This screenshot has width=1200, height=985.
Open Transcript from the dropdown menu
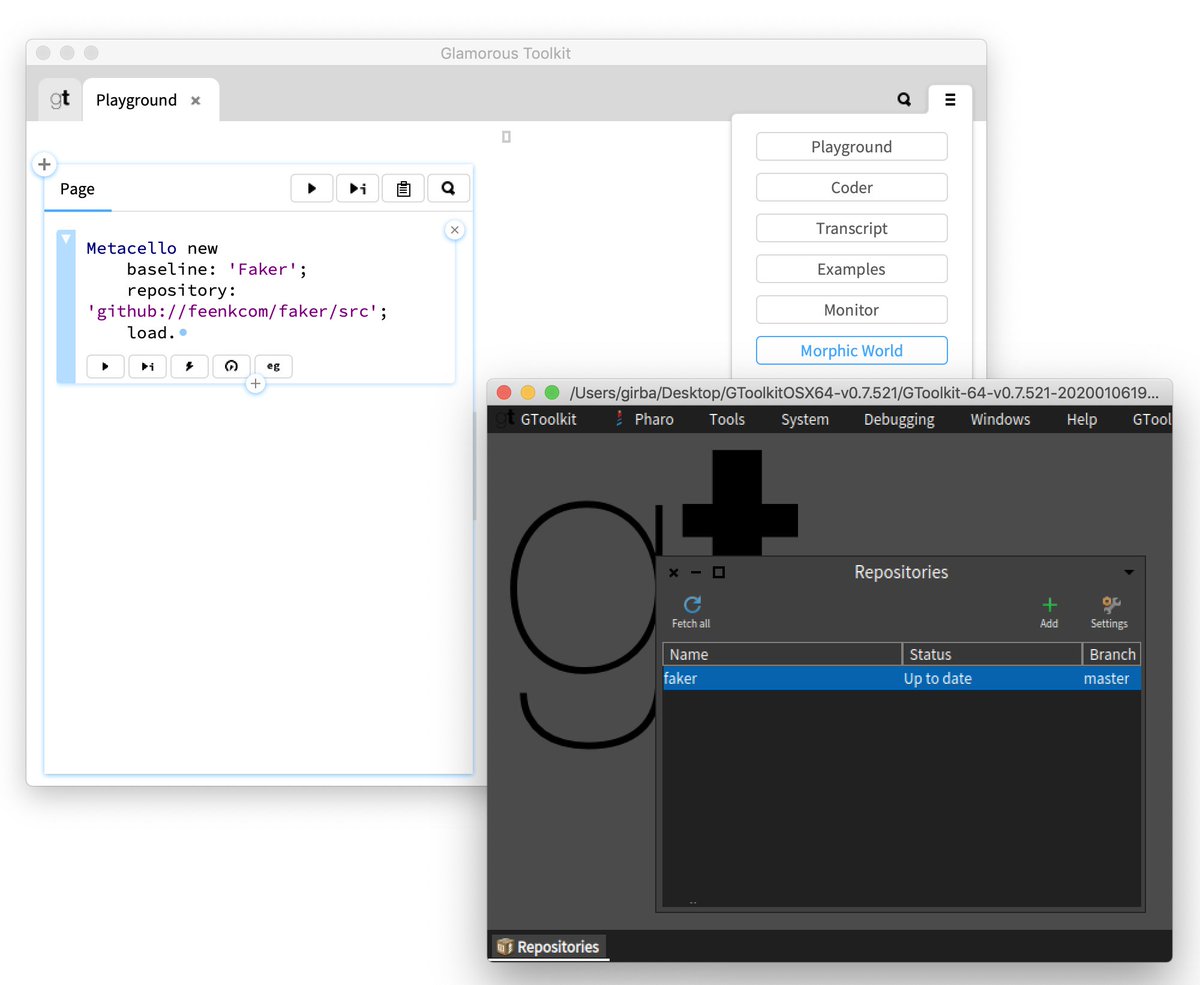(851, 228)
